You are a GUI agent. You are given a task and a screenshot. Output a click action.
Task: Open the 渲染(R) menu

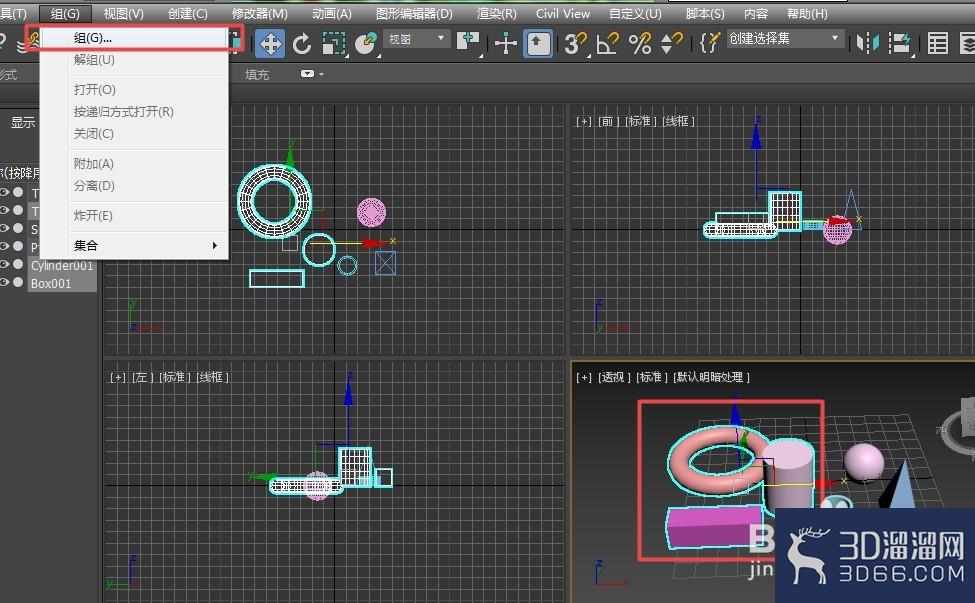496,14
